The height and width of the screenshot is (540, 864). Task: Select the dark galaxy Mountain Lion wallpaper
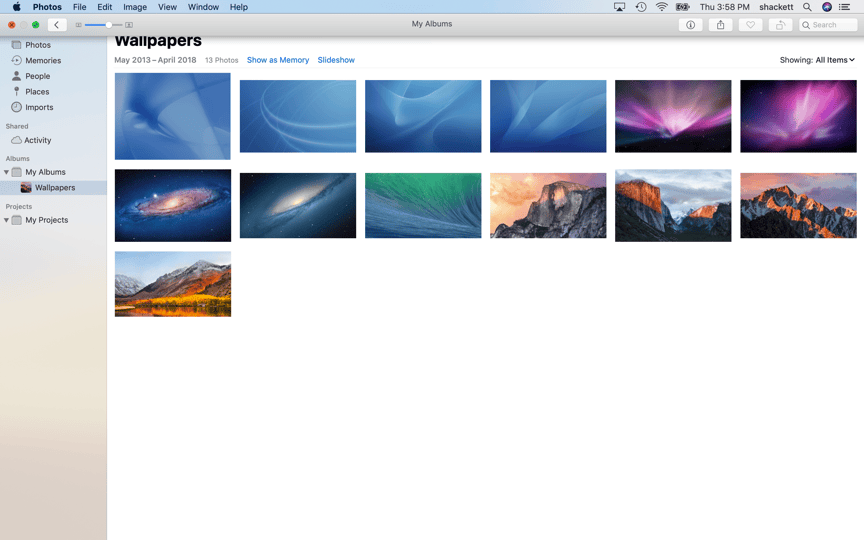[298, 206]
